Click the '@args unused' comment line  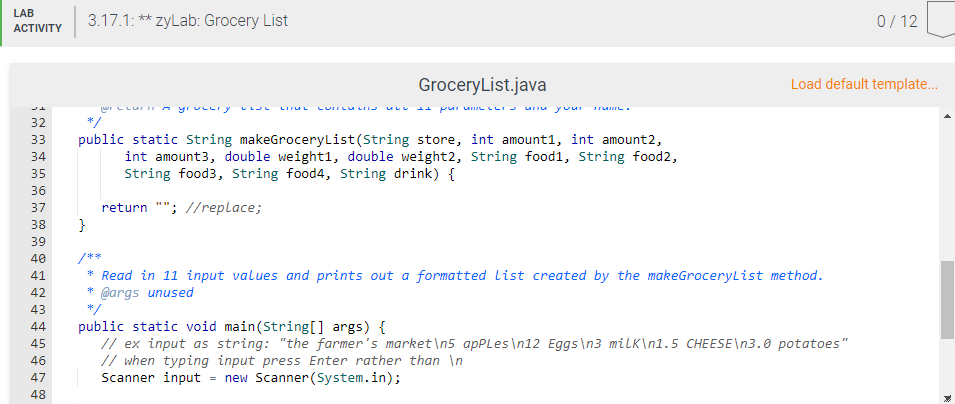(x=140, y=292)
